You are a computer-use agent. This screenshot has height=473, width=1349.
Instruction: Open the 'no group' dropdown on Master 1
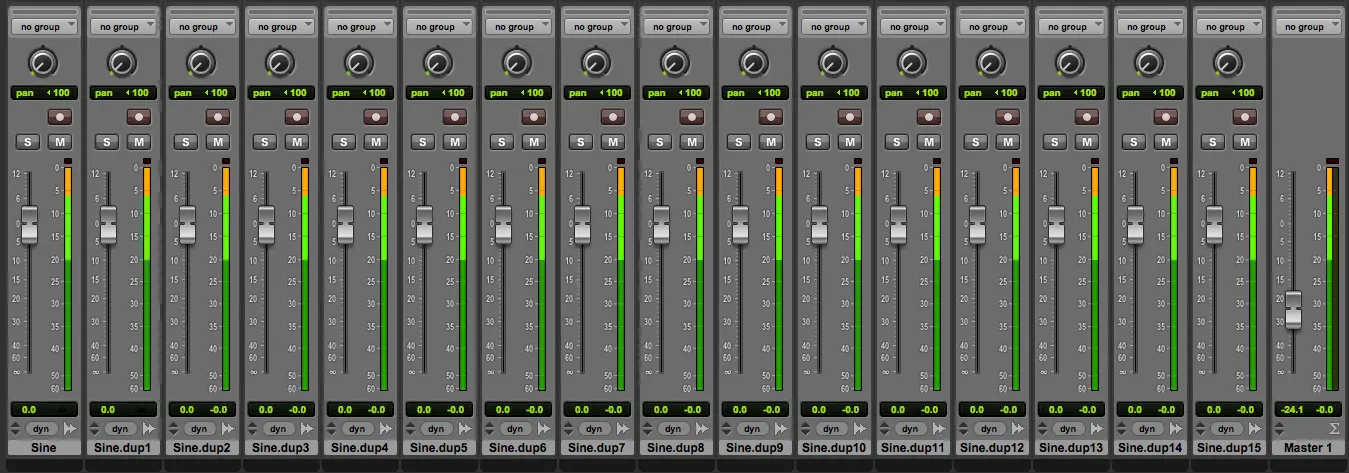click(x=1307, y=27)
